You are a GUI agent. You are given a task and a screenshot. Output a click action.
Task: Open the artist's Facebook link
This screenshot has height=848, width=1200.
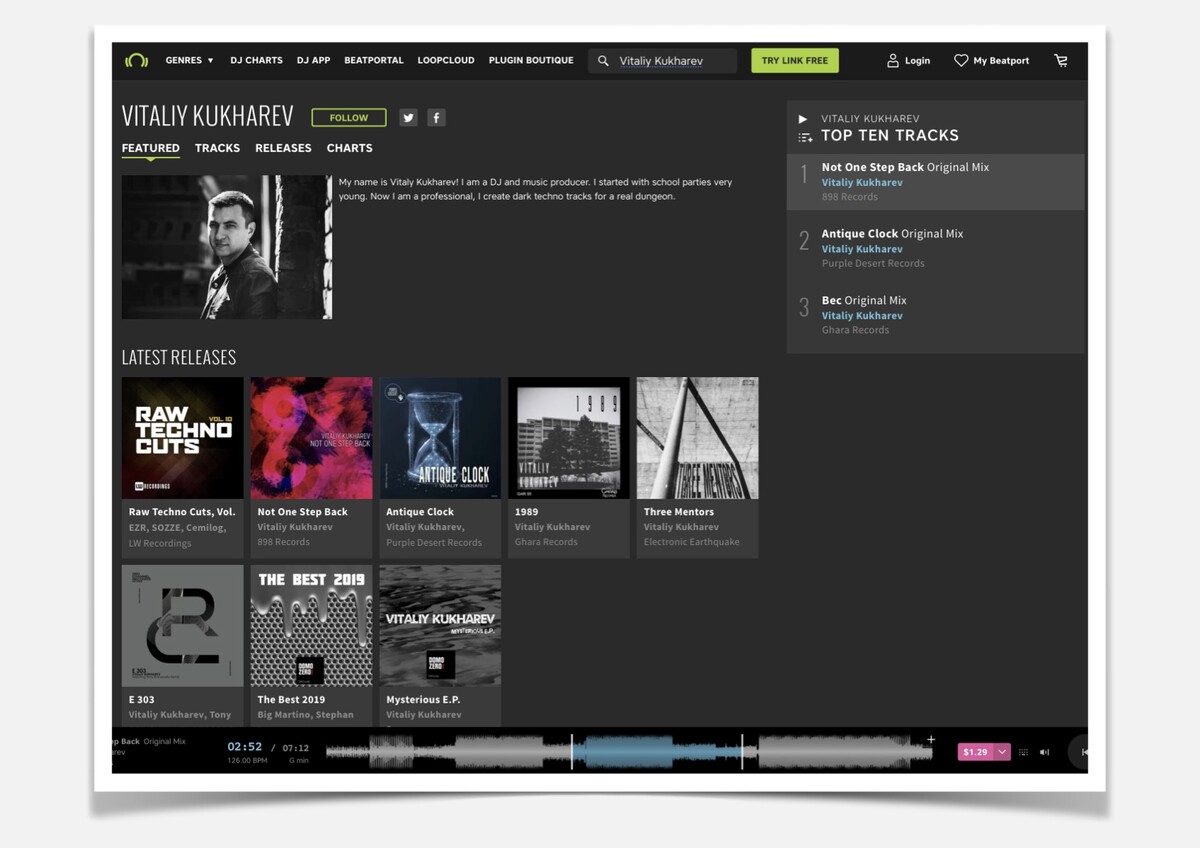point(436,118)
